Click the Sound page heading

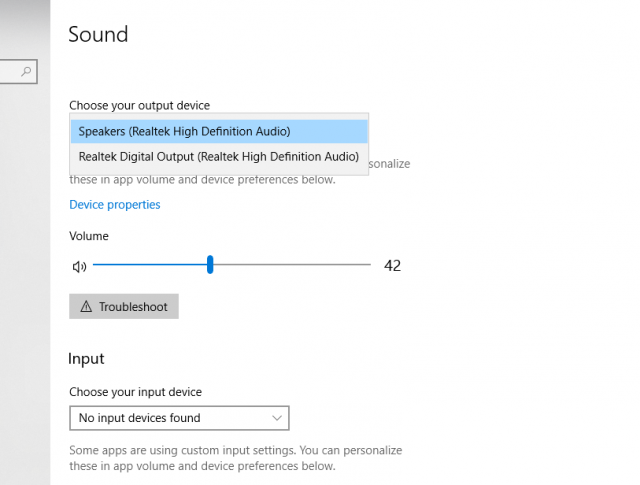[x=98, y=35]
